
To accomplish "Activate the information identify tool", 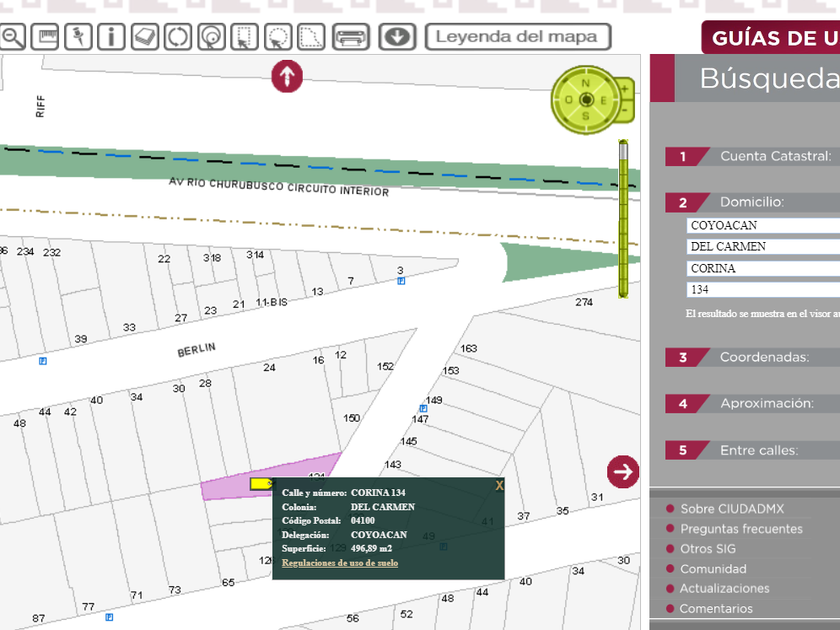I will [110, 37].
